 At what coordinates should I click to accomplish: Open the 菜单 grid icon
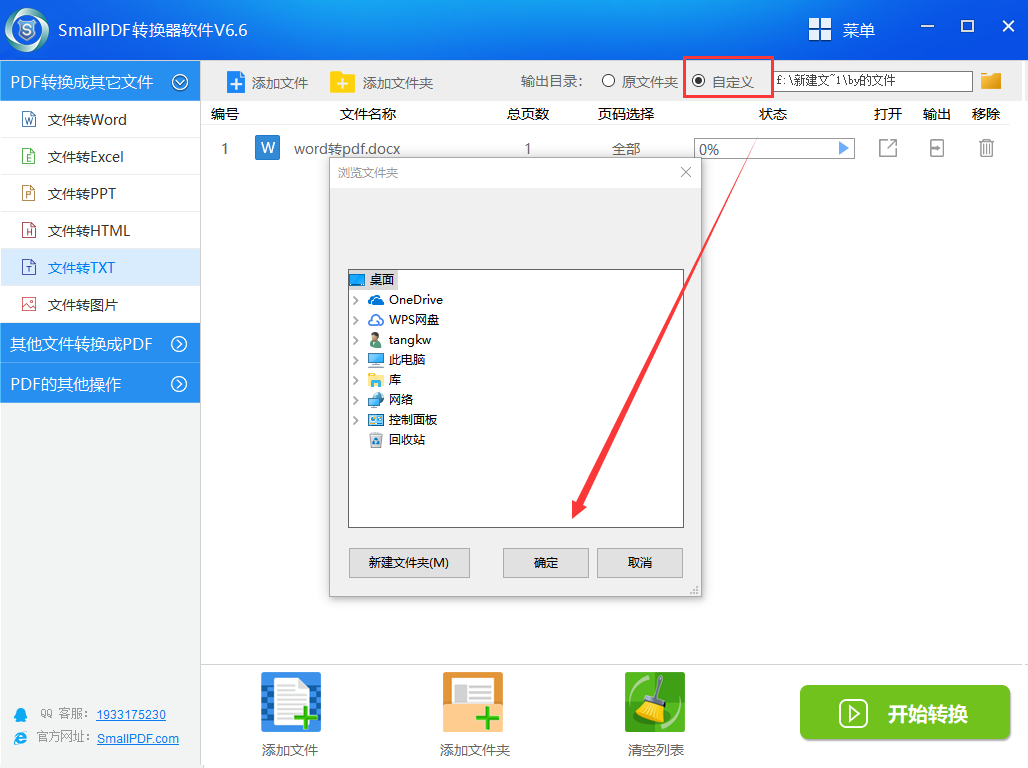820,30
